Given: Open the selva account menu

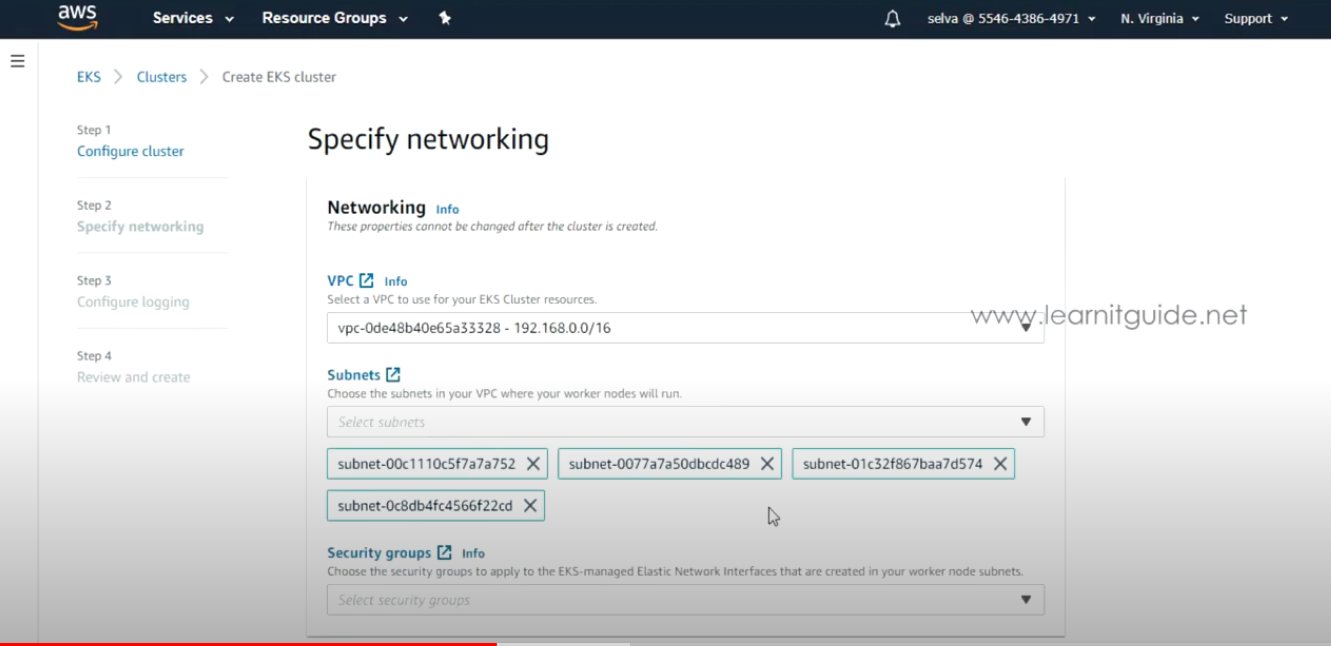Looking at the screenshot, I should point(1012,19).
